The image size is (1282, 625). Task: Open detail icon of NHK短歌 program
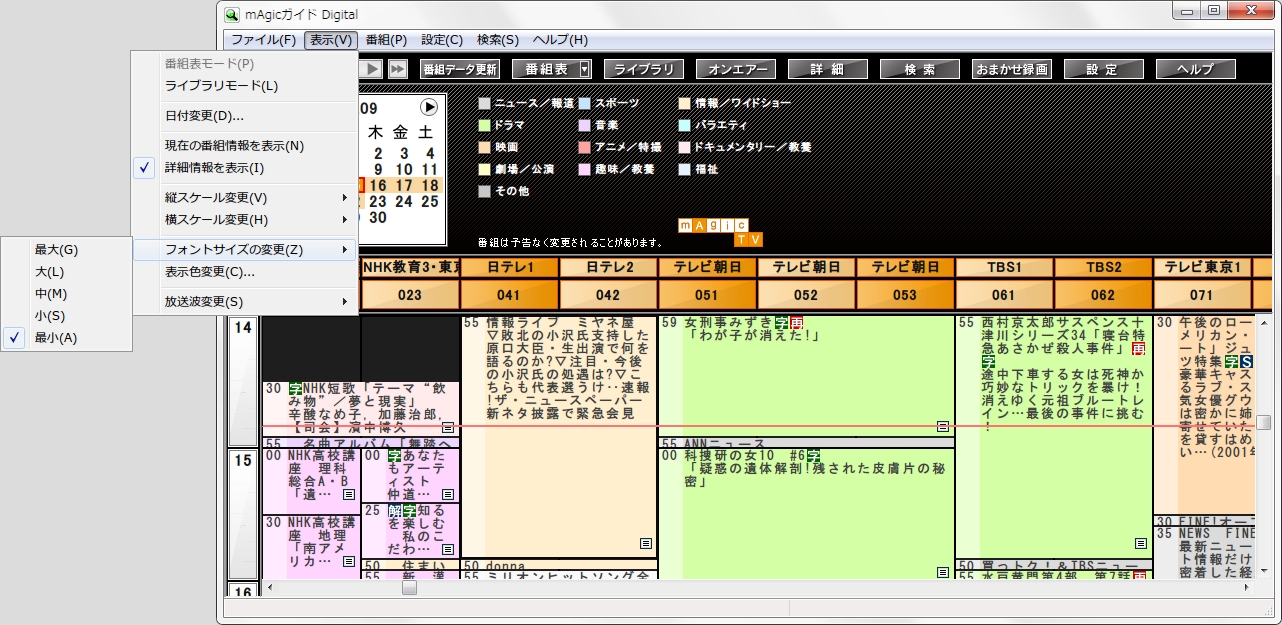coord(448,427)
